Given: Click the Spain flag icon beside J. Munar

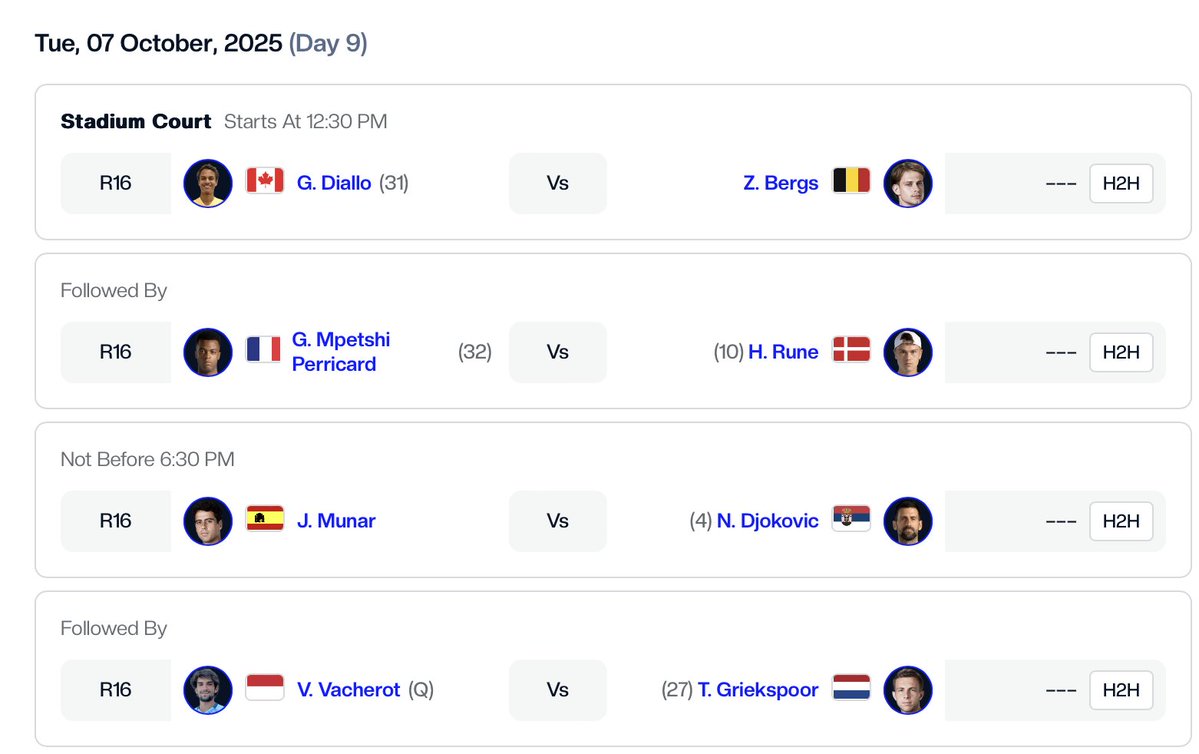Looking at the screenshot, I should pyautogui.click(x=265, y=520).
